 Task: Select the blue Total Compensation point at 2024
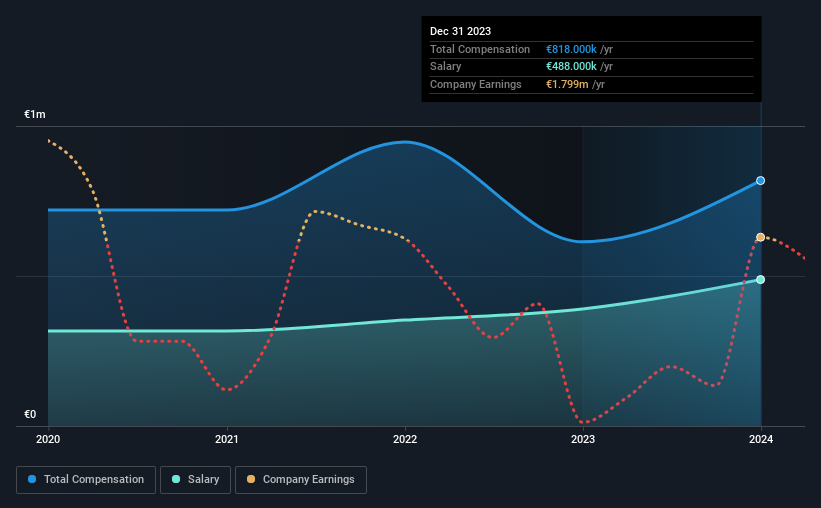point(760,181)
